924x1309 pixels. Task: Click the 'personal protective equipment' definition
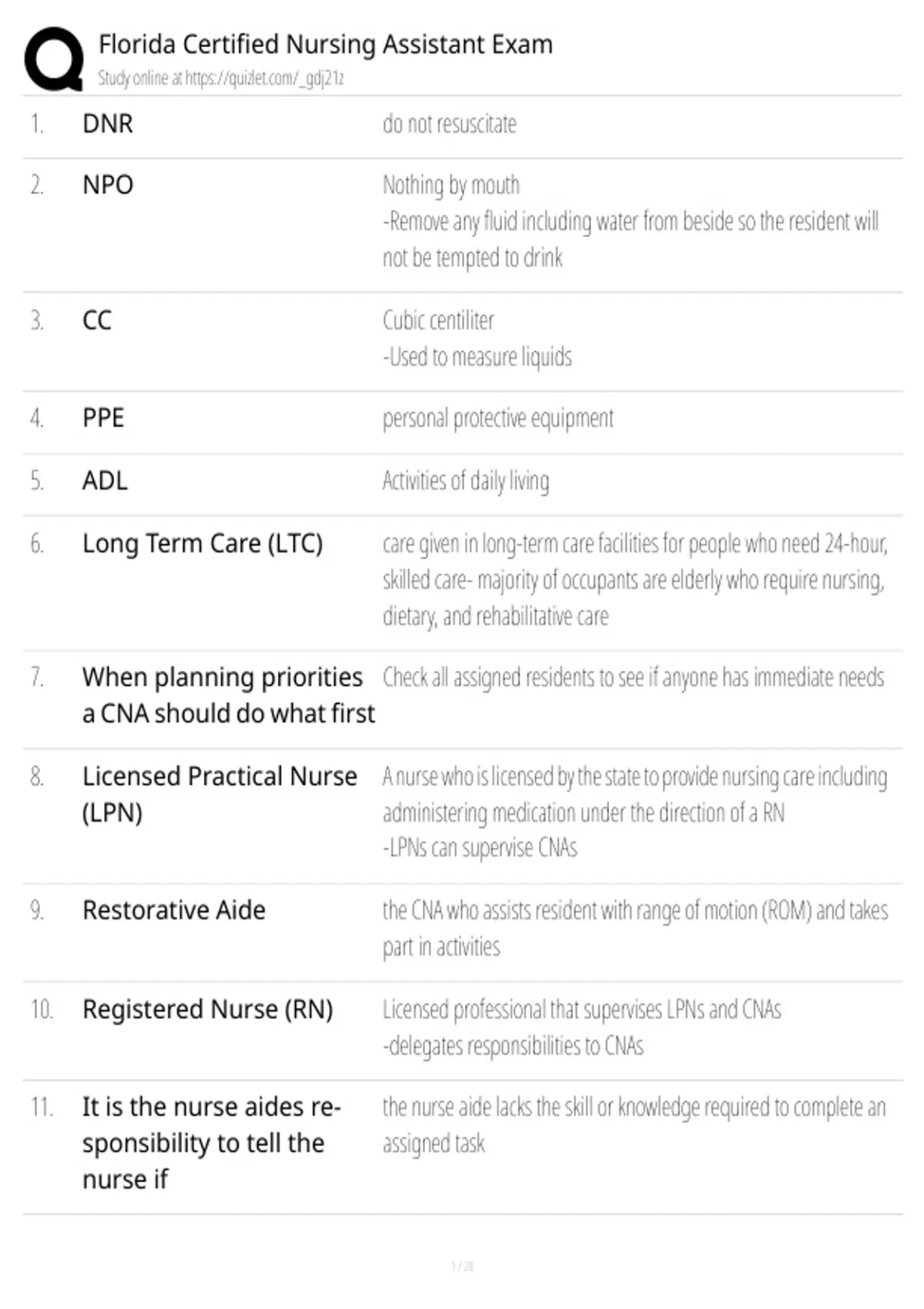pyautogui.click(x=498, y=419)
